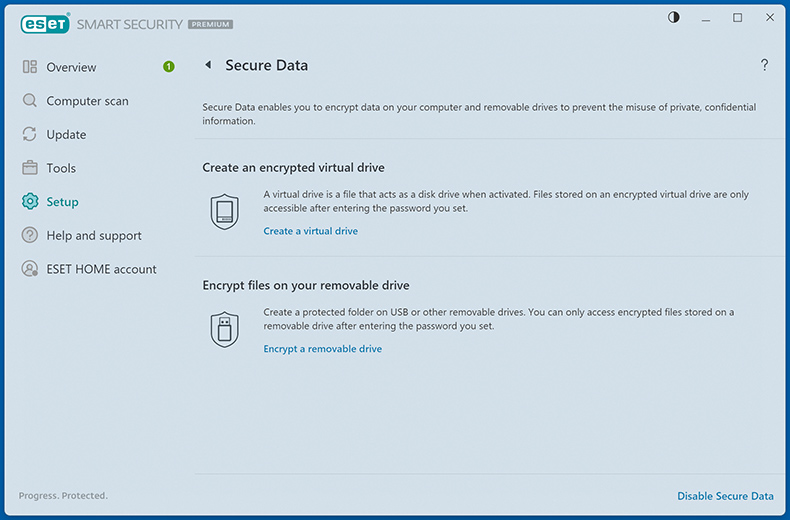
Task: Click the 'Encrypt files on your removable drive' heading
Action: pyautogui.click(x=306, y=285)
